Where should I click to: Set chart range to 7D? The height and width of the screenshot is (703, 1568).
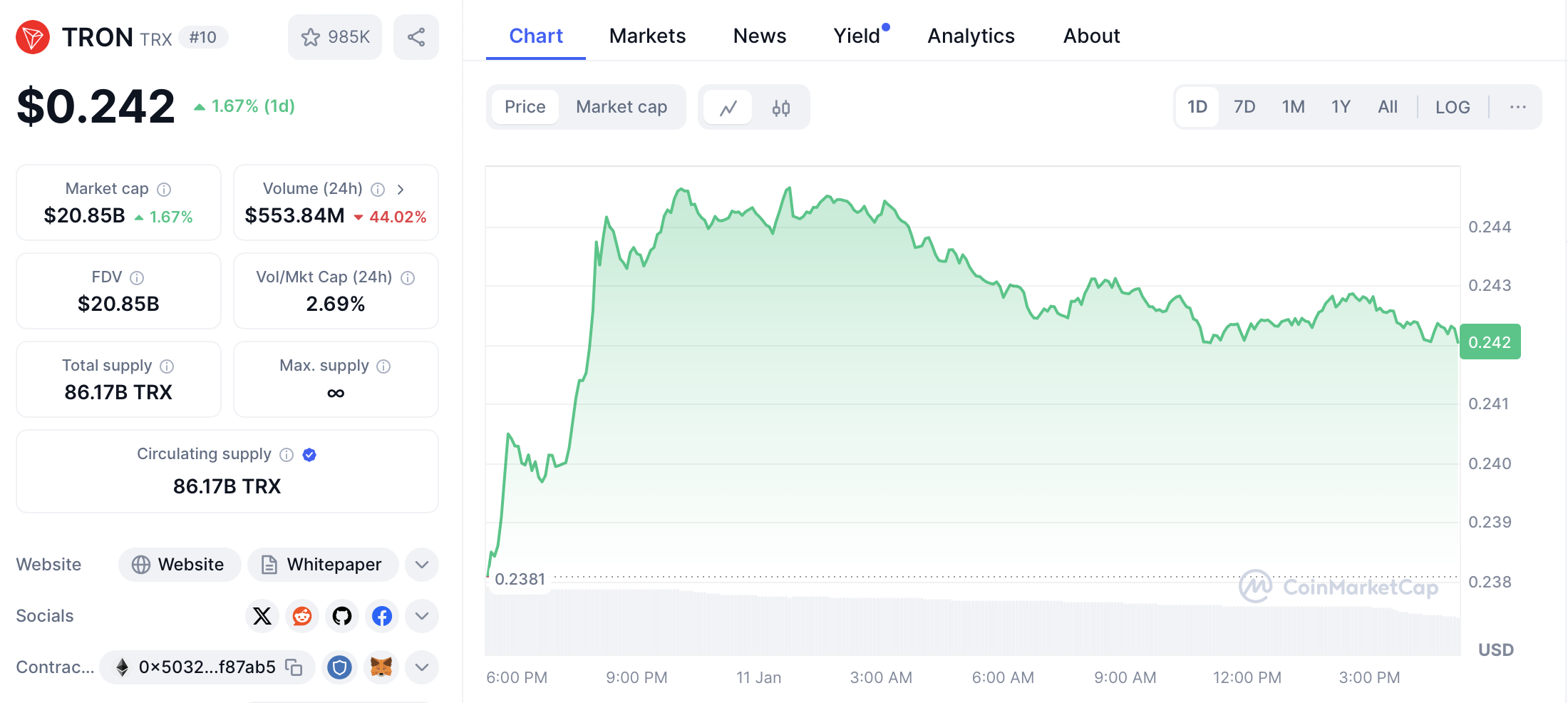point(1244,107)
